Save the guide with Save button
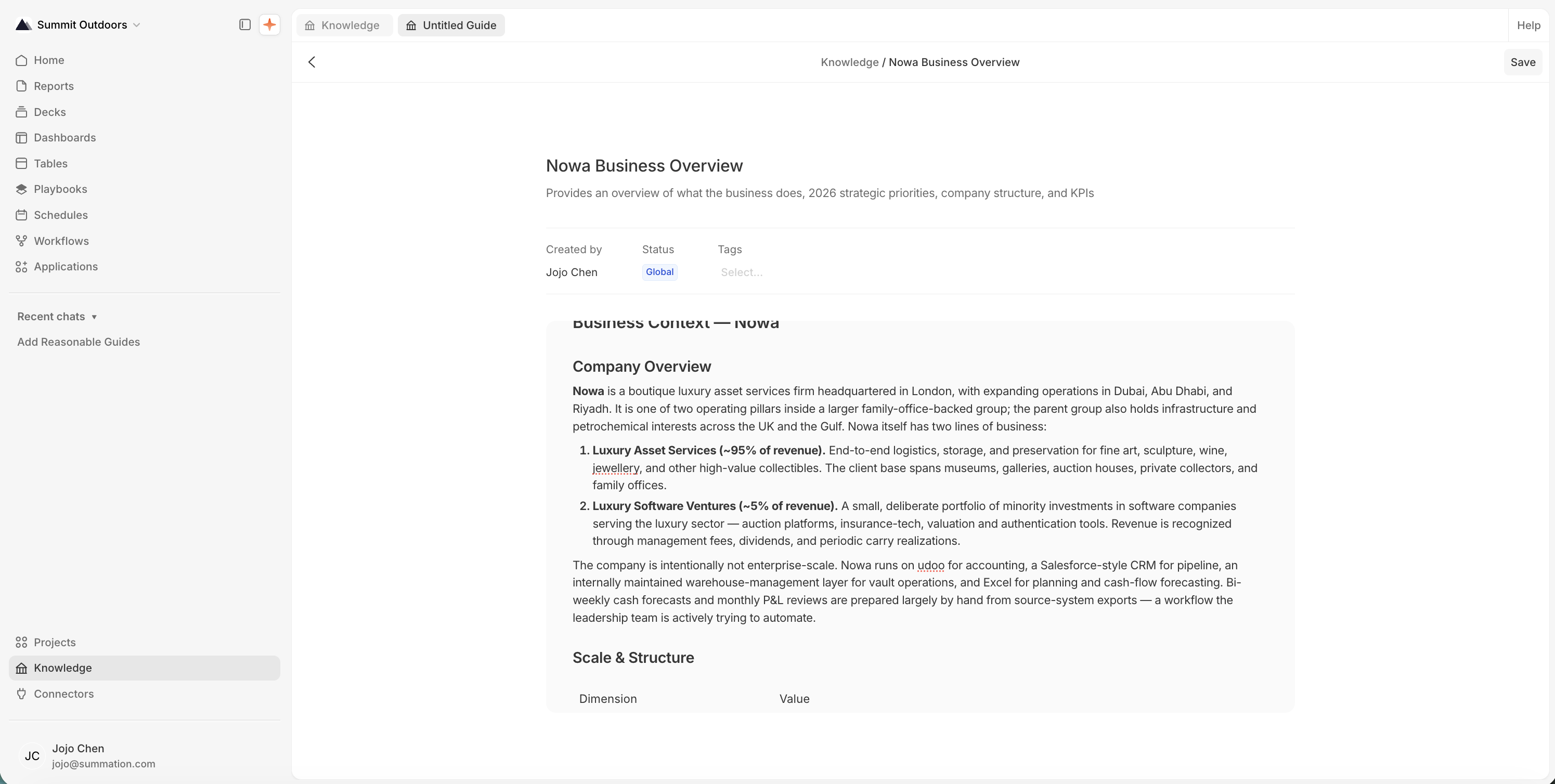 1522,62
